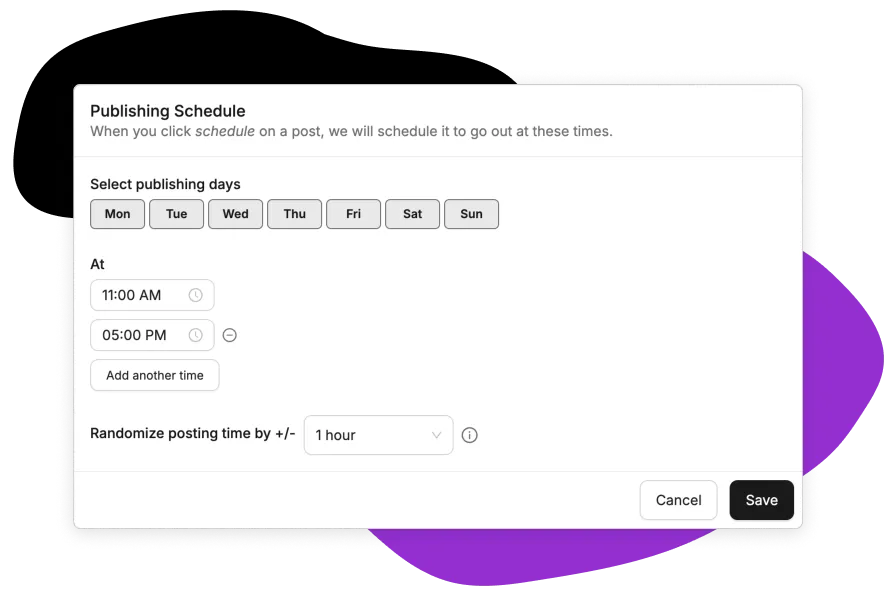Toggle Mon as a publishing day
The height and width of the screenshot is (602, 896).
coord(117,213)
